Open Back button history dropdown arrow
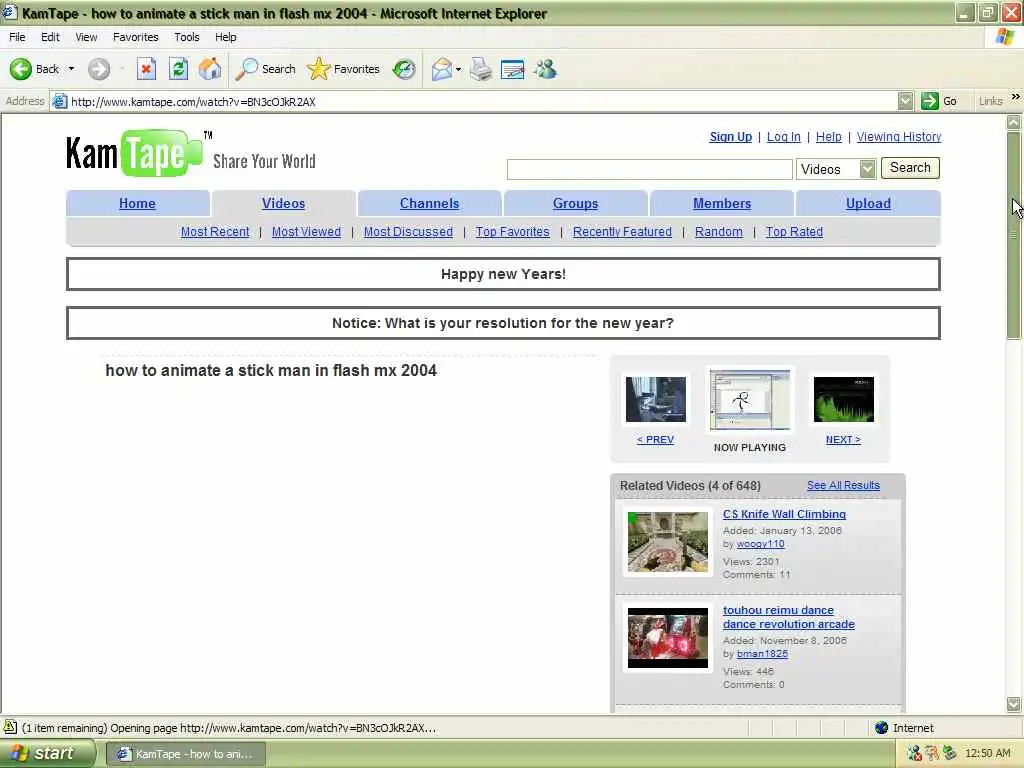 click(x=71, y=69)
